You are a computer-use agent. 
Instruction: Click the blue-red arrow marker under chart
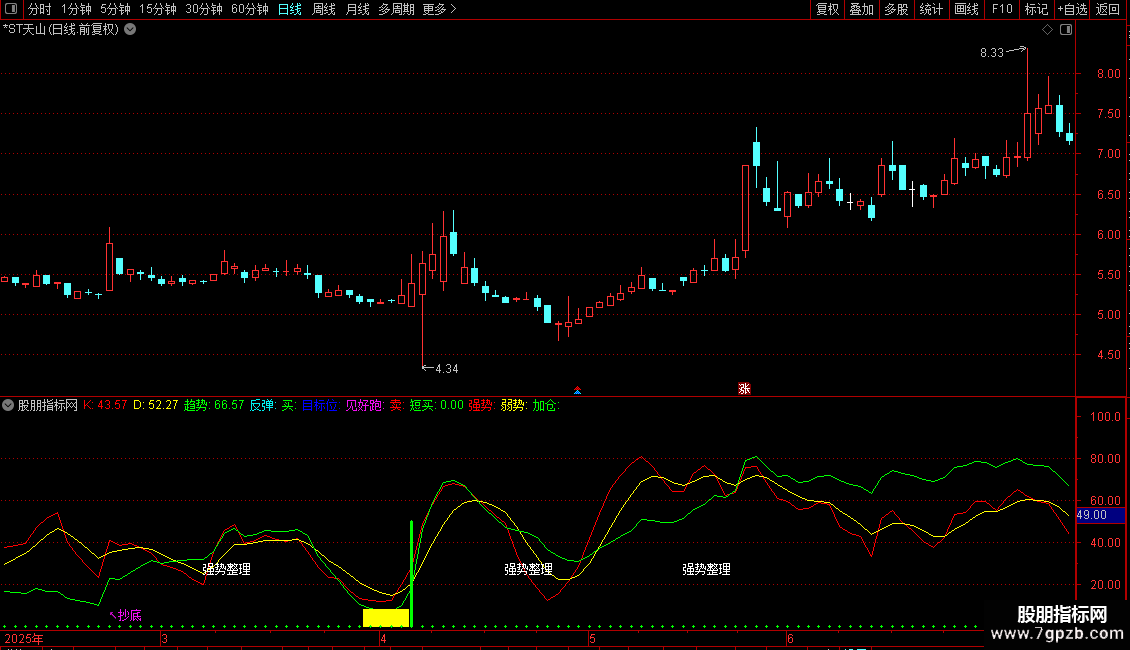(x=577, y=390)
